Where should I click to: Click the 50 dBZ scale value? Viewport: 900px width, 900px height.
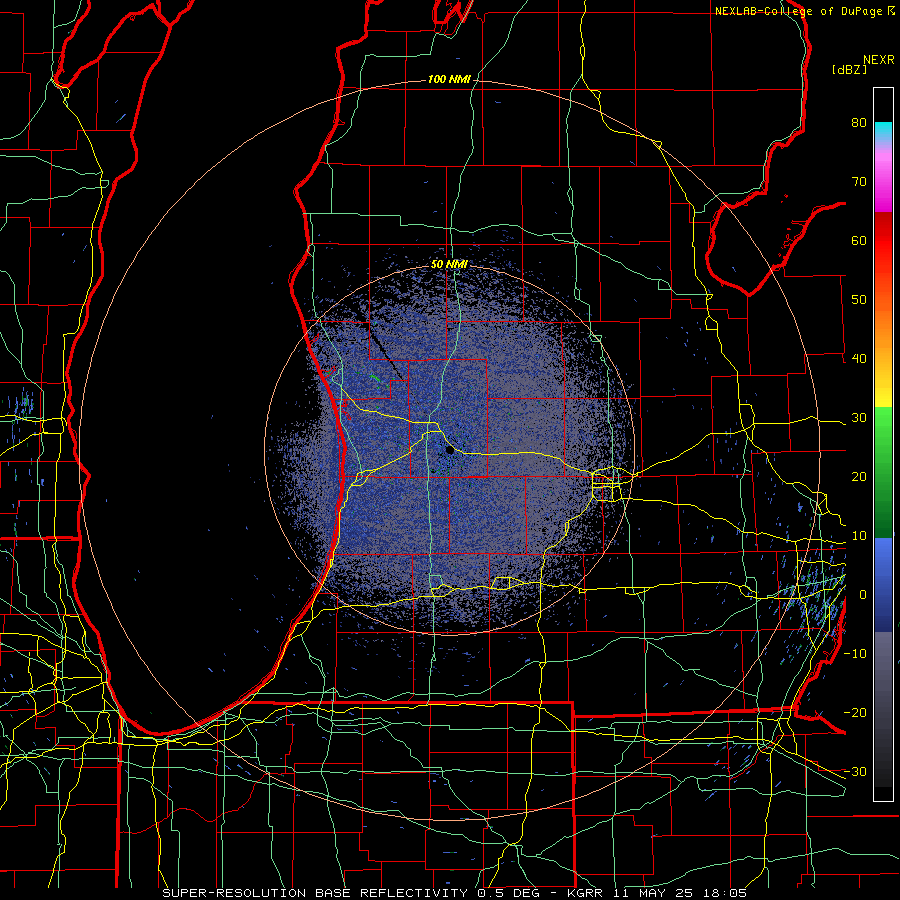point(859,300)
